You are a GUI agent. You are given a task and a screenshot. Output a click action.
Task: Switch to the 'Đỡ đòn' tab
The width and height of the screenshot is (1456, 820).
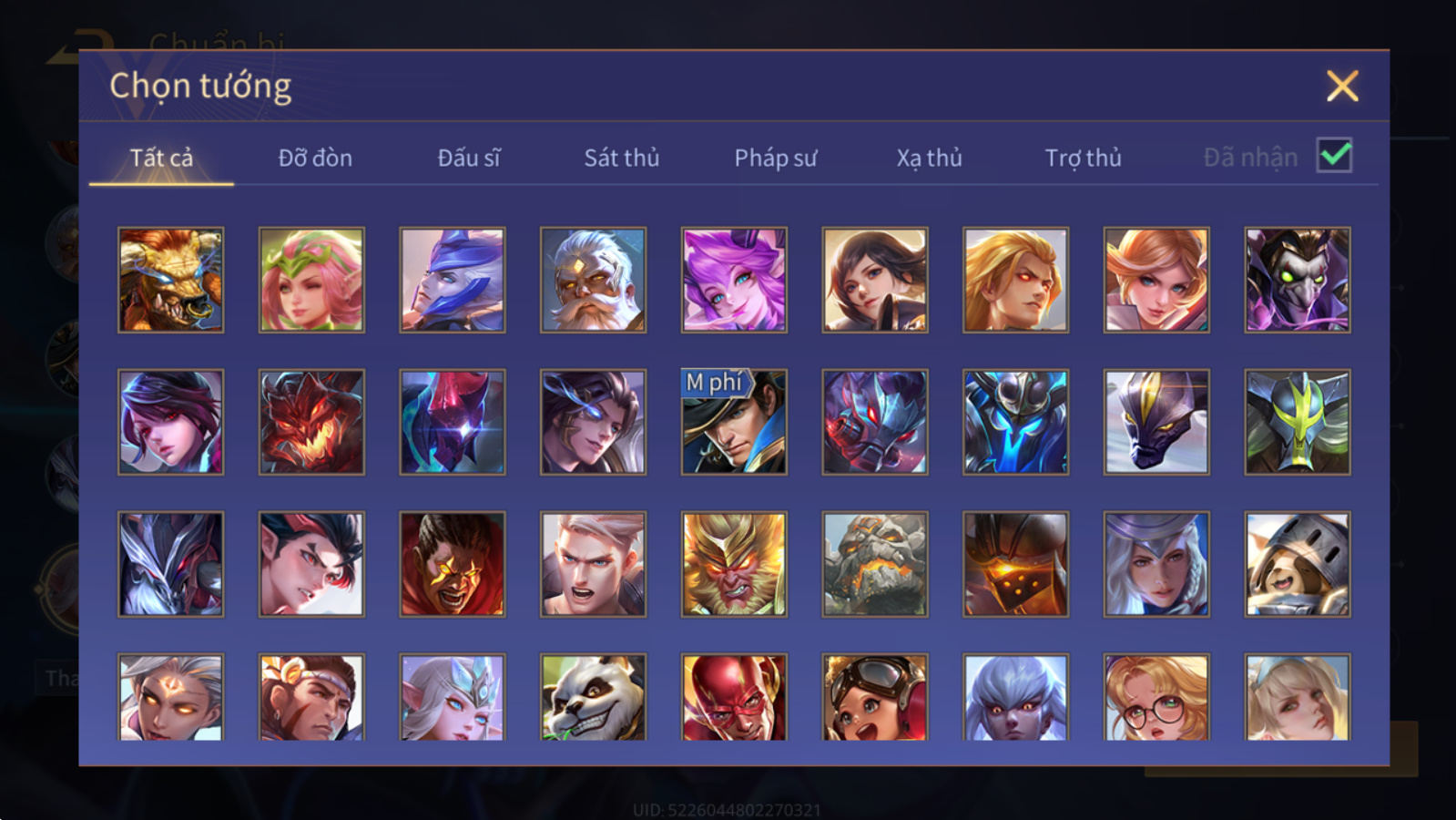(x=315, y=158)
